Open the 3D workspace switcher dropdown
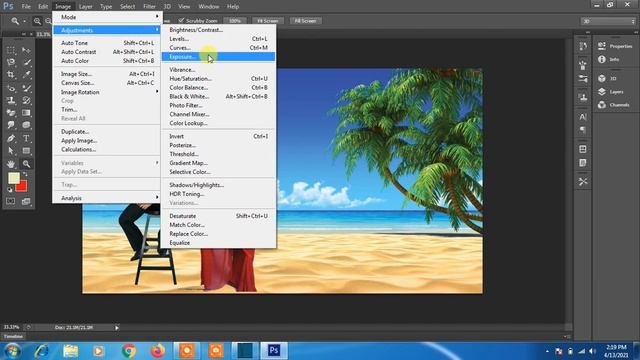 [x=608, y=21]
